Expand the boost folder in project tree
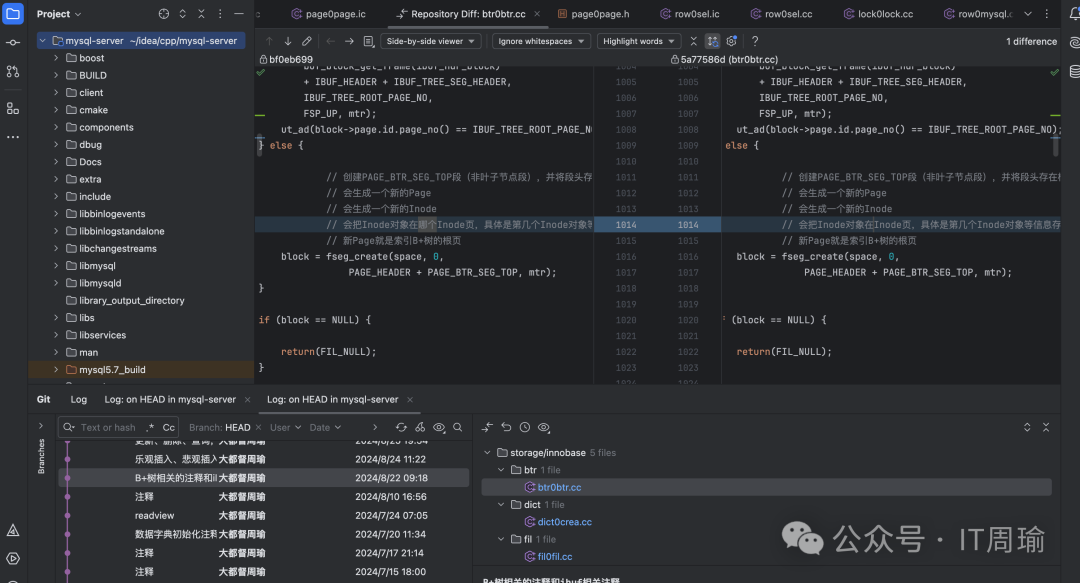This screenshot has width=1080, height=583. pyautogui.click(x=56, y=58)
